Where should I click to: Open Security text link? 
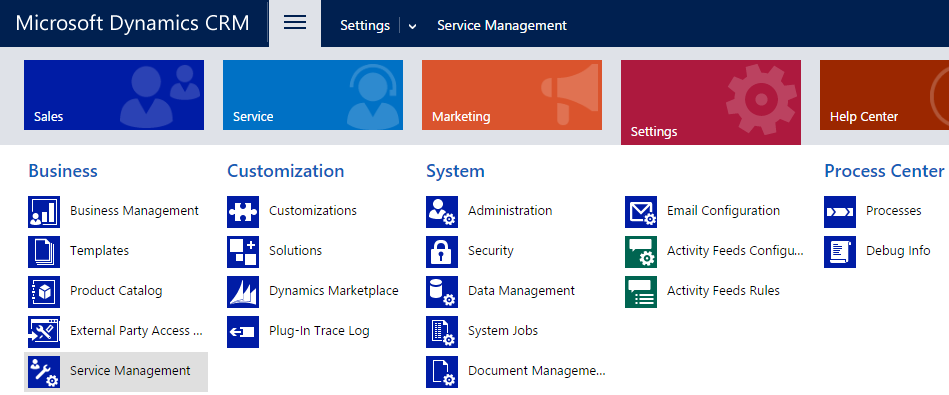pyautogui.click(x=491, y=250)
